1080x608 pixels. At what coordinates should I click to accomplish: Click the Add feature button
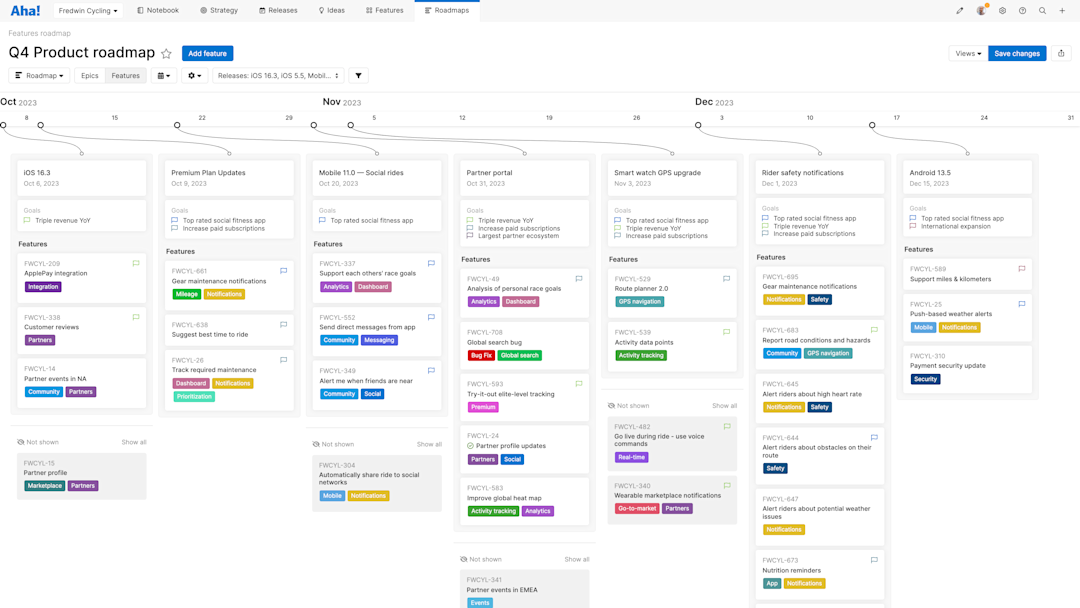point(207,53)
